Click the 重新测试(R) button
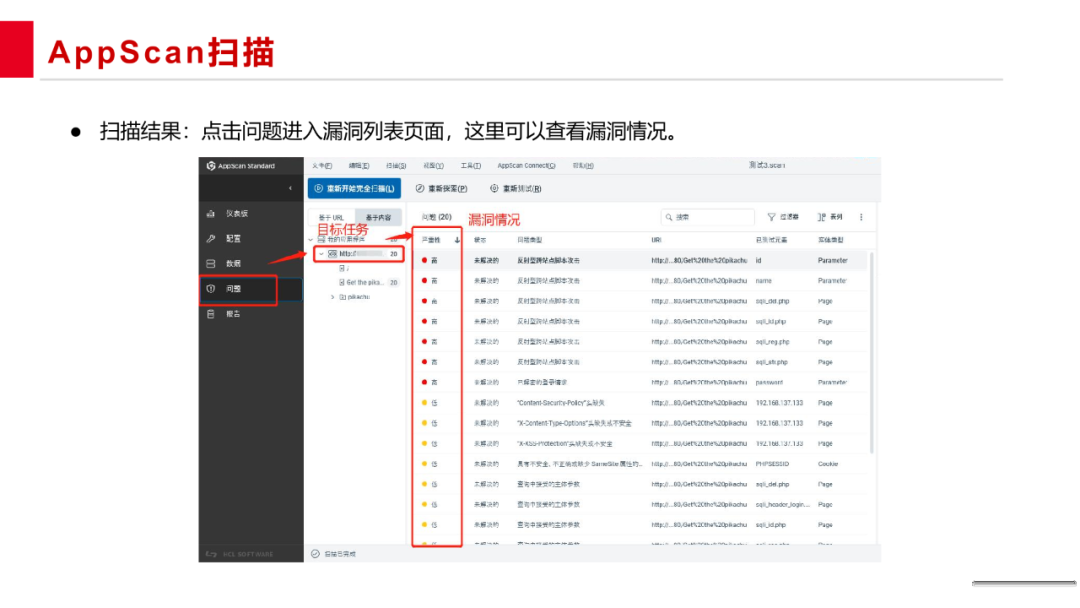The width and height of the screenshot is (1080, 608). pyautogui.click(x=516, y=189)
